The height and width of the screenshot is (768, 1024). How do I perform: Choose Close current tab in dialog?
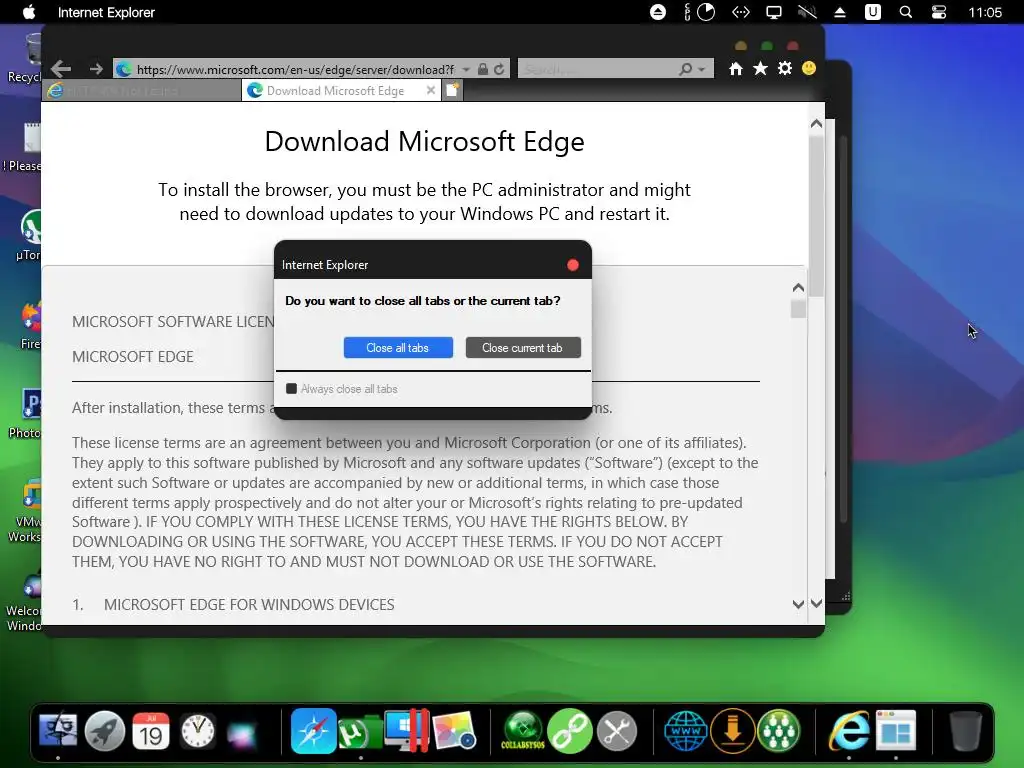(522, 347)
